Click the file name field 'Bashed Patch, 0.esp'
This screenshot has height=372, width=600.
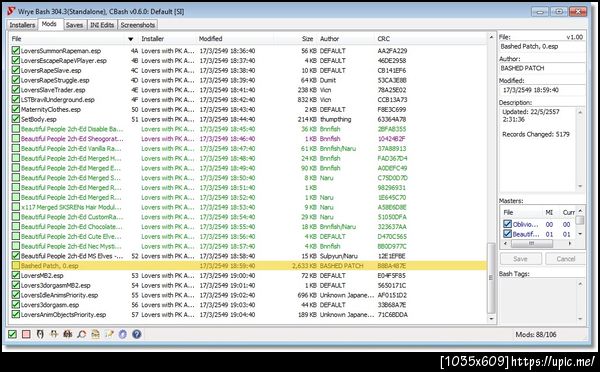542,46
